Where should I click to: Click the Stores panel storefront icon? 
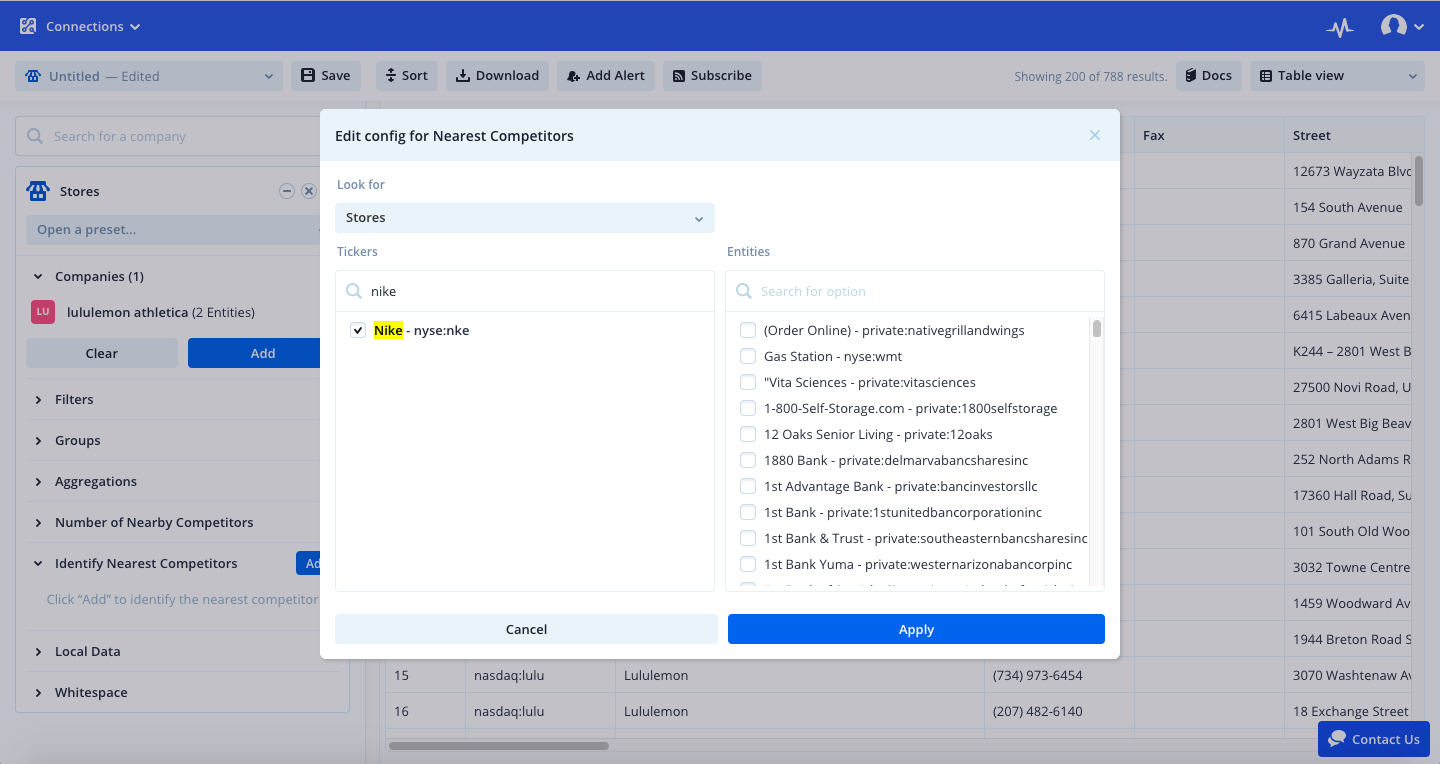(x=38, y=191)
